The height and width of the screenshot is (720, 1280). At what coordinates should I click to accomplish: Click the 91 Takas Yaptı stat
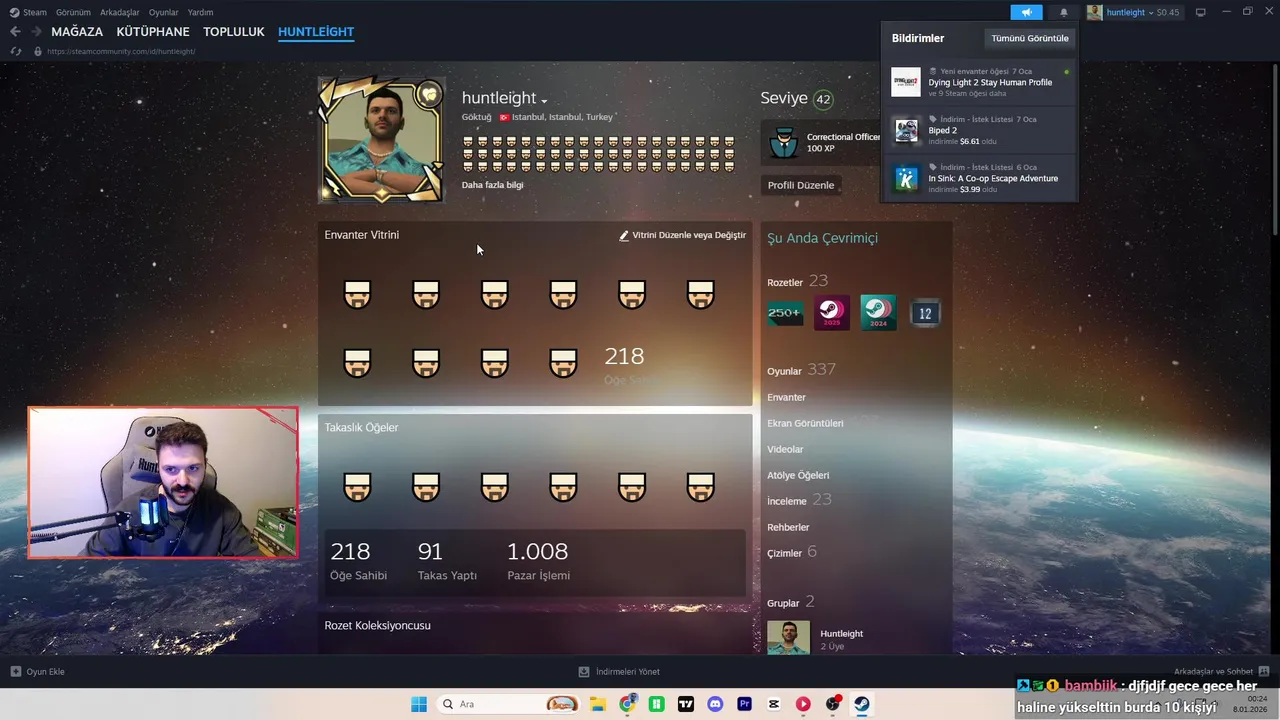(x=447, y=561)
